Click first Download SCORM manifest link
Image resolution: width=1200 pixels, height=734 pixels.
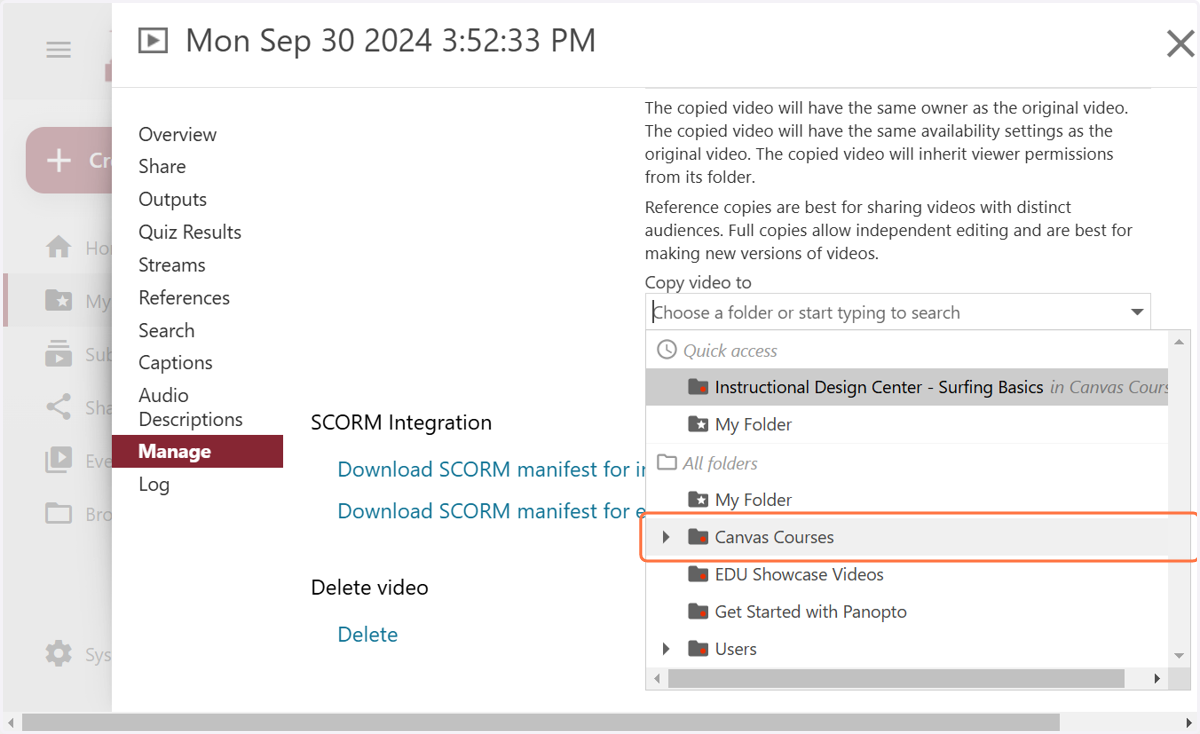[491, 469]
